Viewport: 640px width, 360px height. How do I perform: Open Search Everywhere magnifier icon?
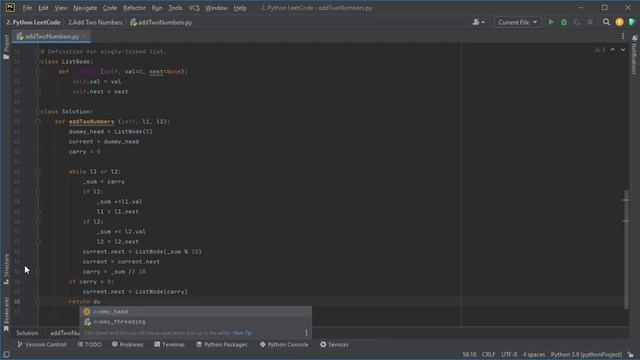tap(607, 22)
